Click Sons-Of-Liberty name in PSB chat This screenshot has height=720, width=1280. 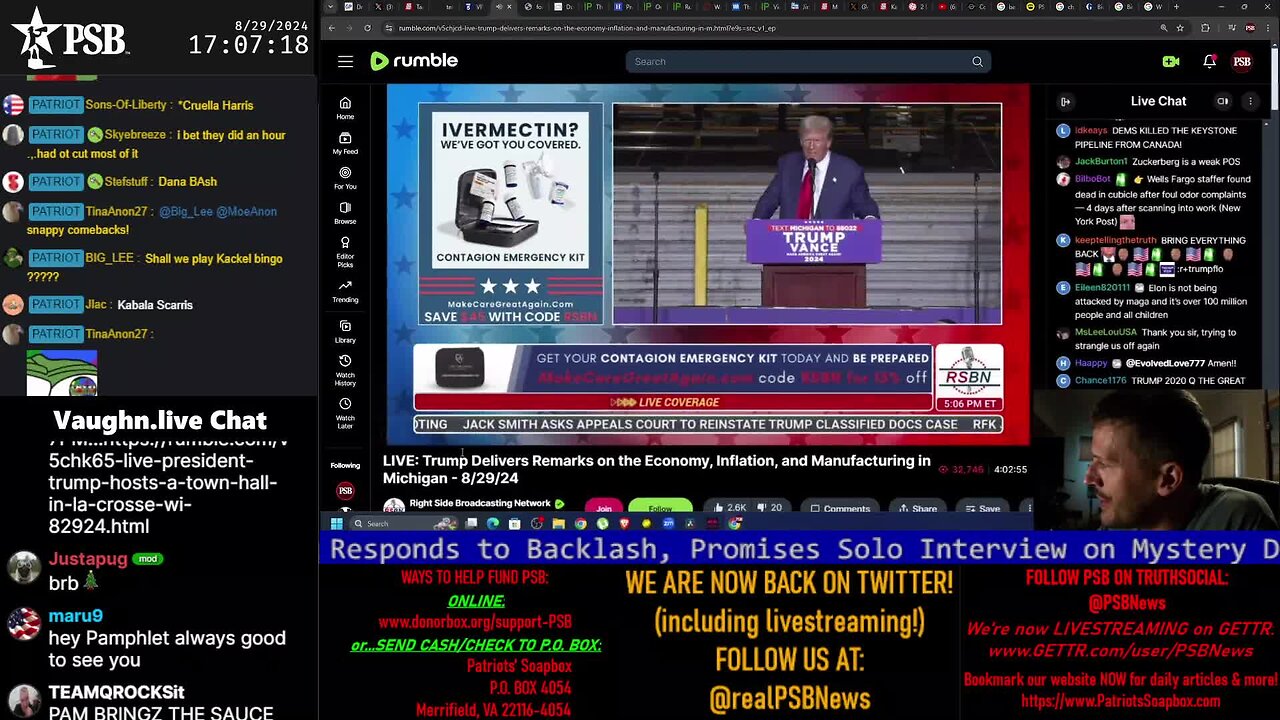click(x=126, y=105)
